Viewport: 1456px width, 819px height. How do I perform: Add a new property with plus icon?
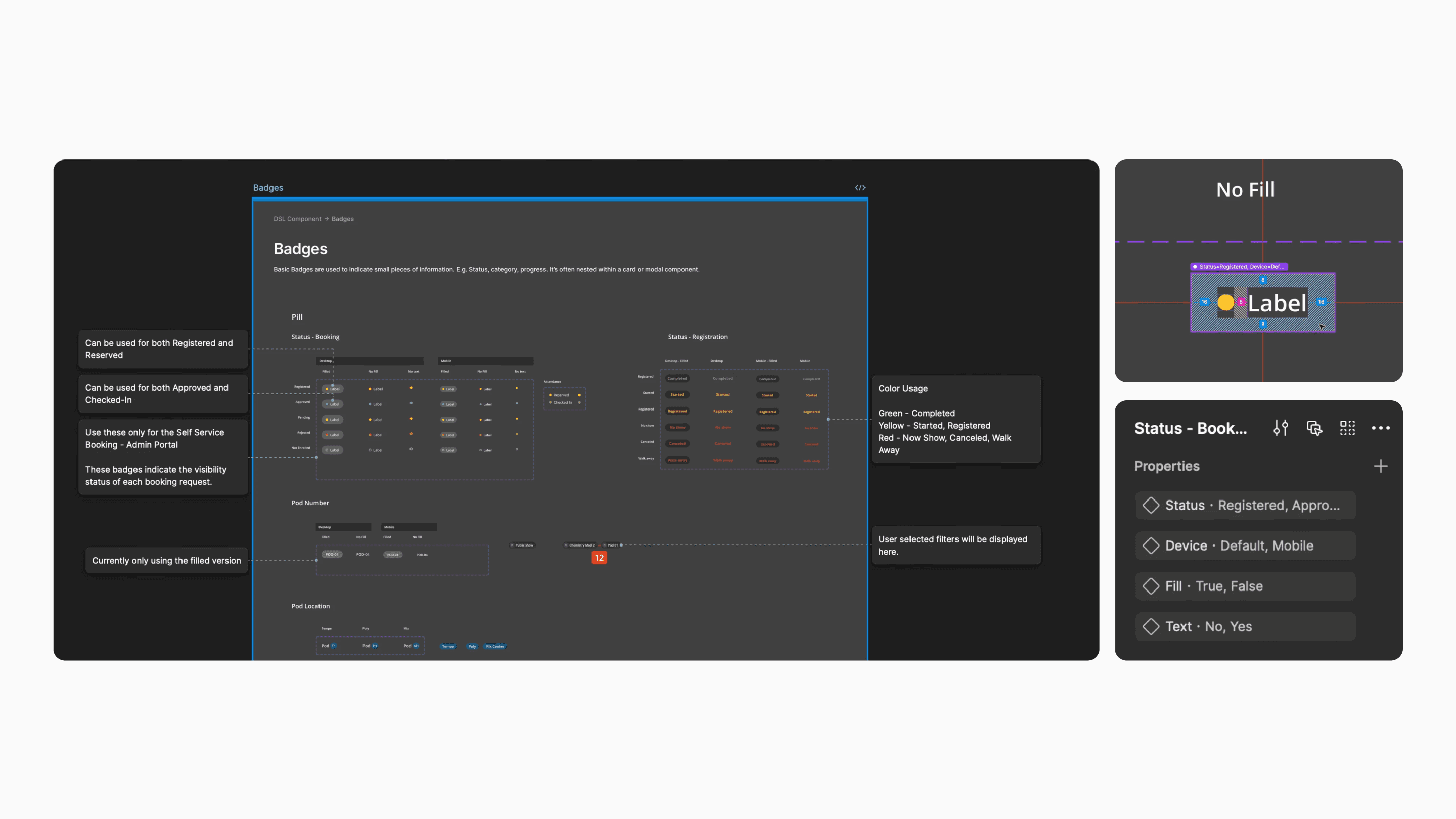tap(1380, 466)
